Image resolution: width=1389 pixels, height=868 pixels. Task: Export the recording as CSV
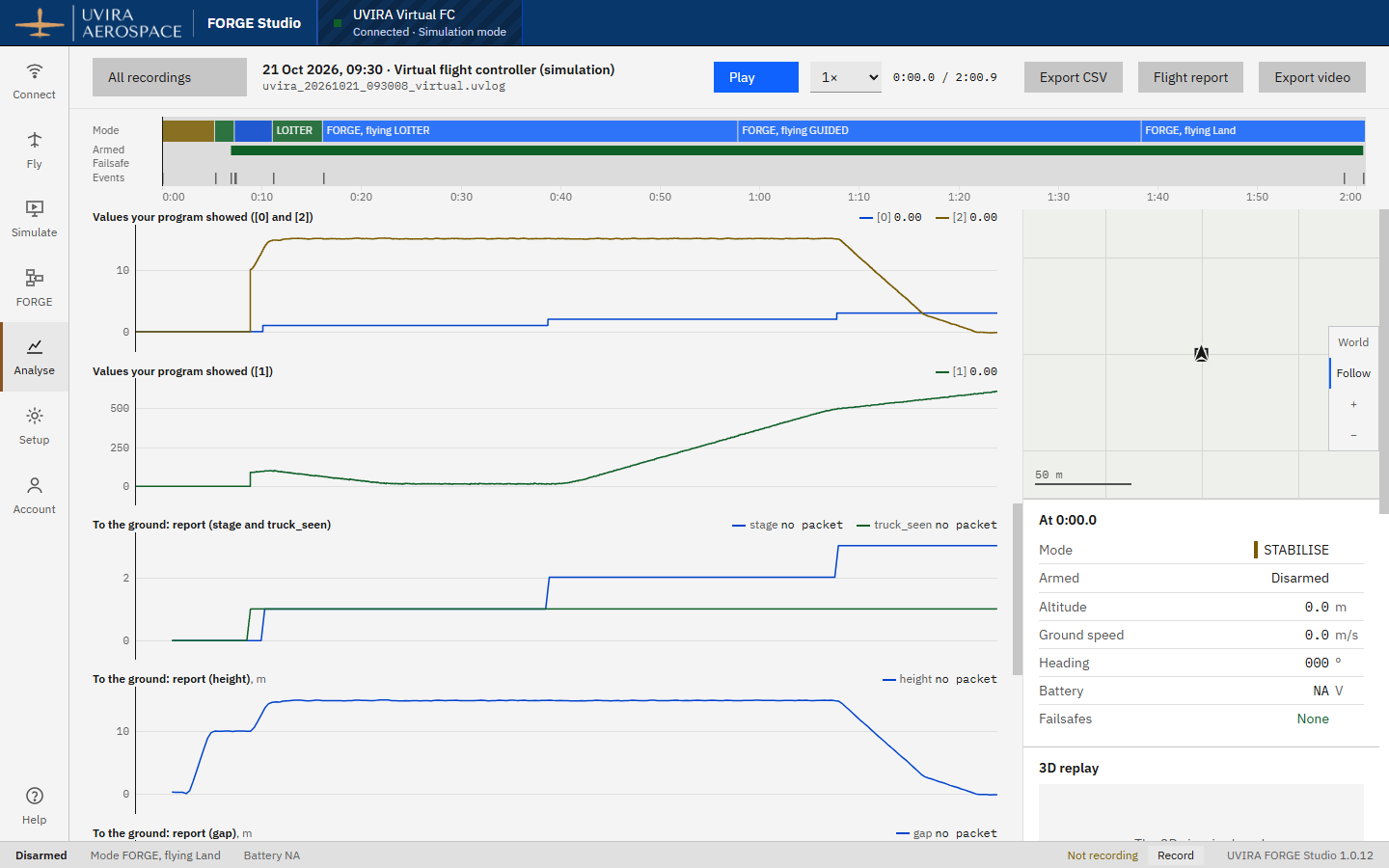click(x=1074, y=77)
